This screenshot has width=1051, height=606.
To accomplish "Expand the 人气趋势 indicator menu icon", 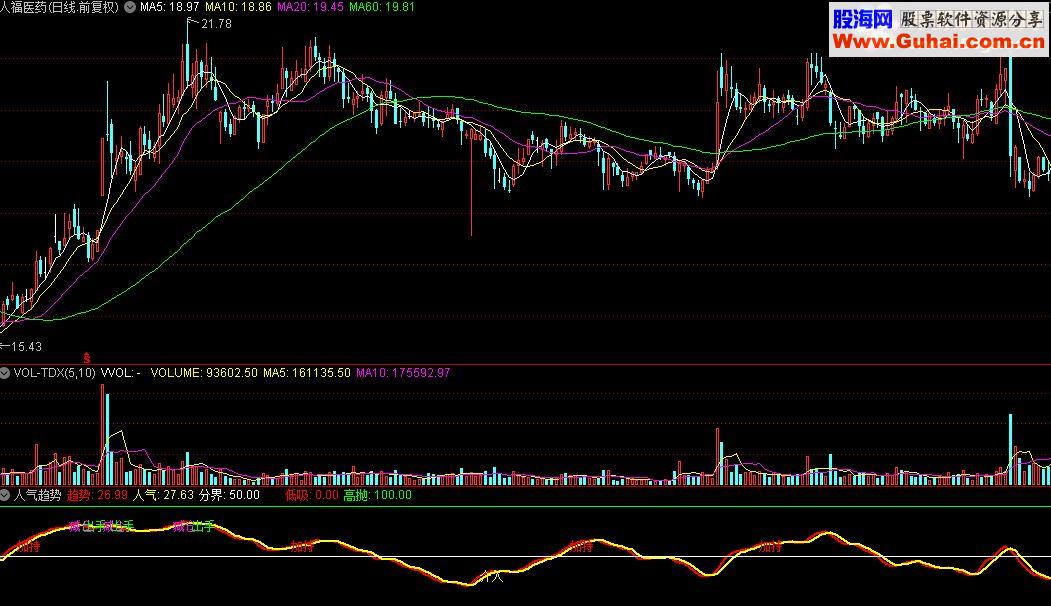I will tap(5, 495).
